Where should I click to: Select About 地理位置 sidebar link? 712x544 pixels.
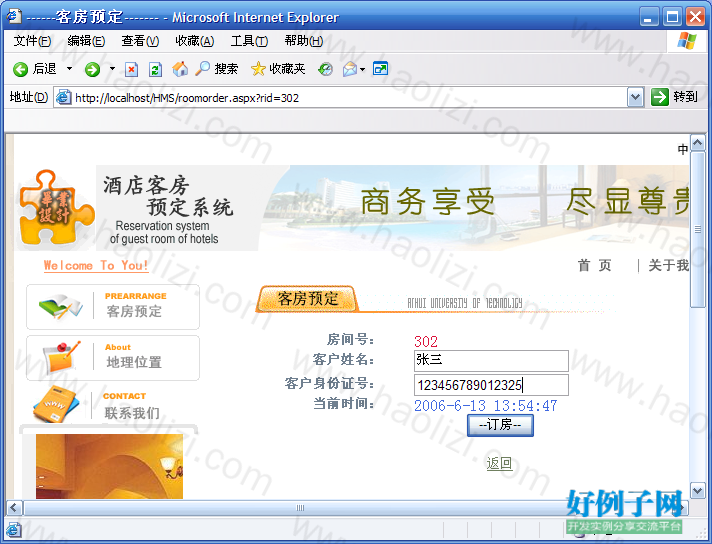tap(113, 358)
